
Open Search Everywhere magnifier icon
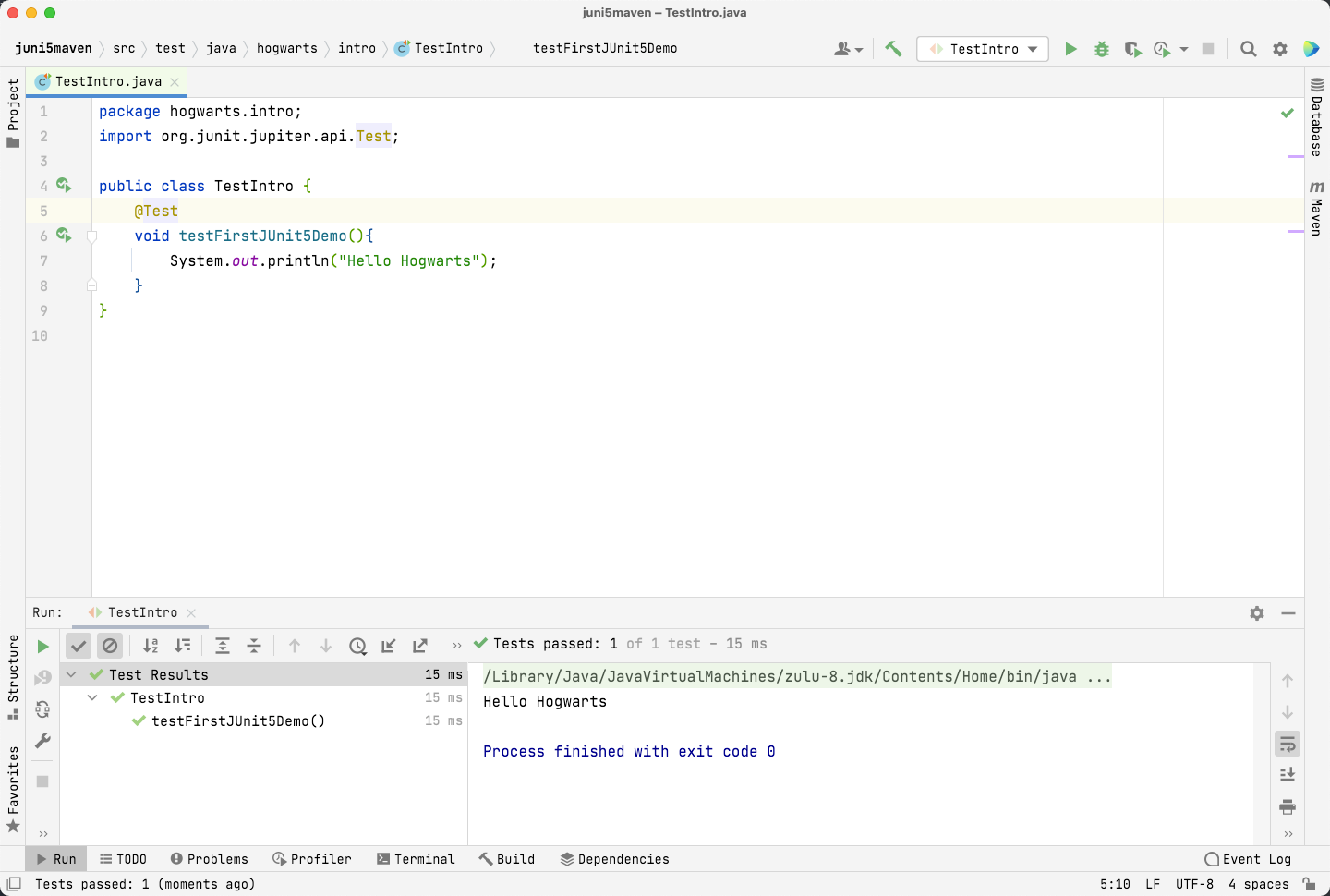click(x=1248, y=49)
